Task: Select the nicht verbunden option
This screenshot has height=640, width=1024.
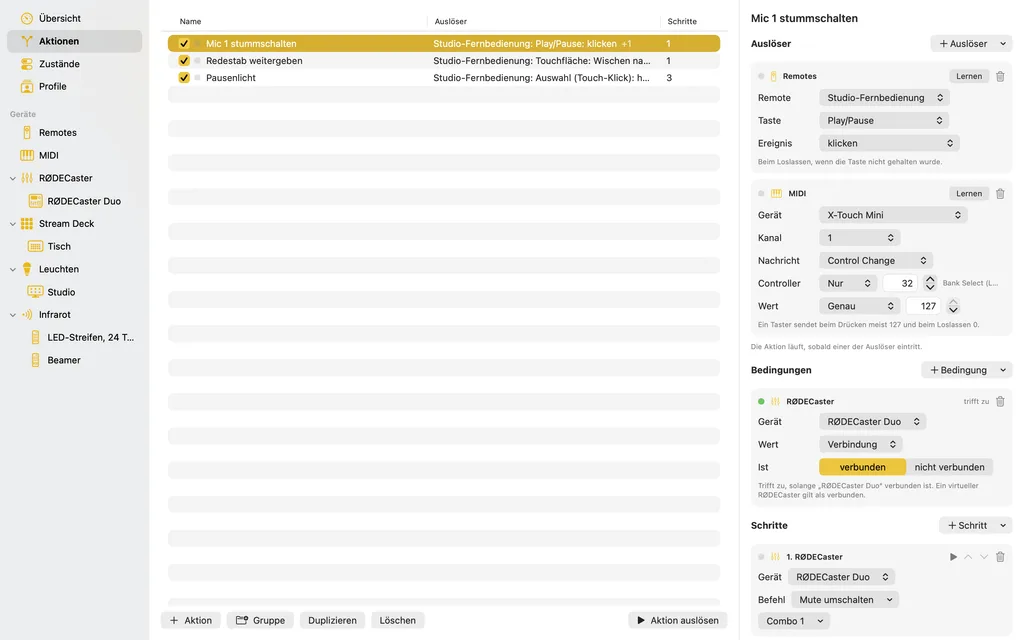Action: (x=950, y=468)
